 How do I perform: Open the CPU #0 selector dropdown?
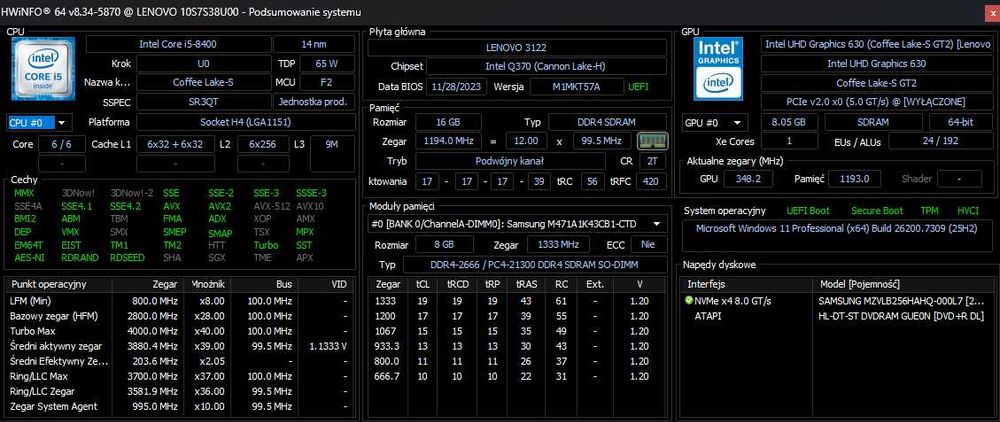pyautogui.click(x=40, y=122)
